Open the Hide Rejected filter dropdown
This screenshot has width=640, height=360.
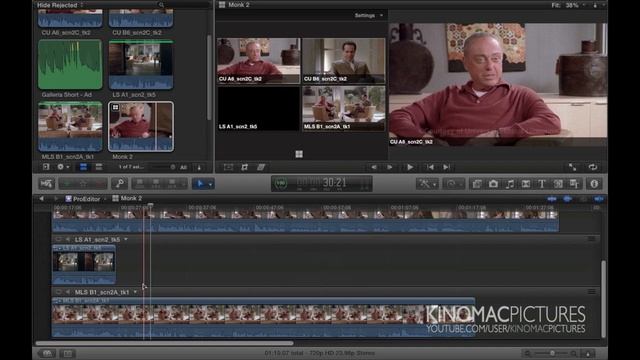click(60, 5)
